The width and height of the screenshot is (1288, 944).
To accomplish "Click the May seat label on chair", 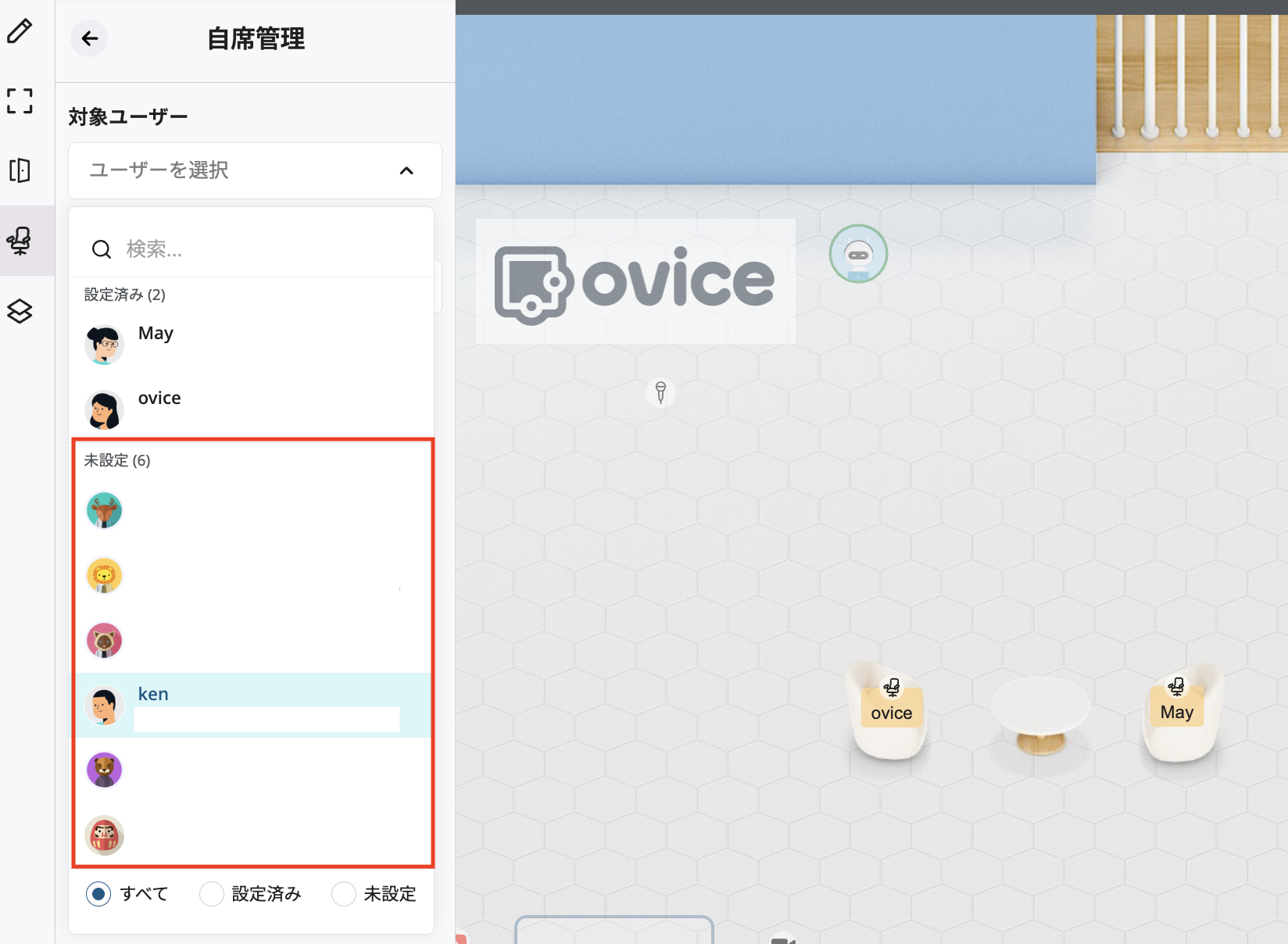I will click(x=1177, y=712).
